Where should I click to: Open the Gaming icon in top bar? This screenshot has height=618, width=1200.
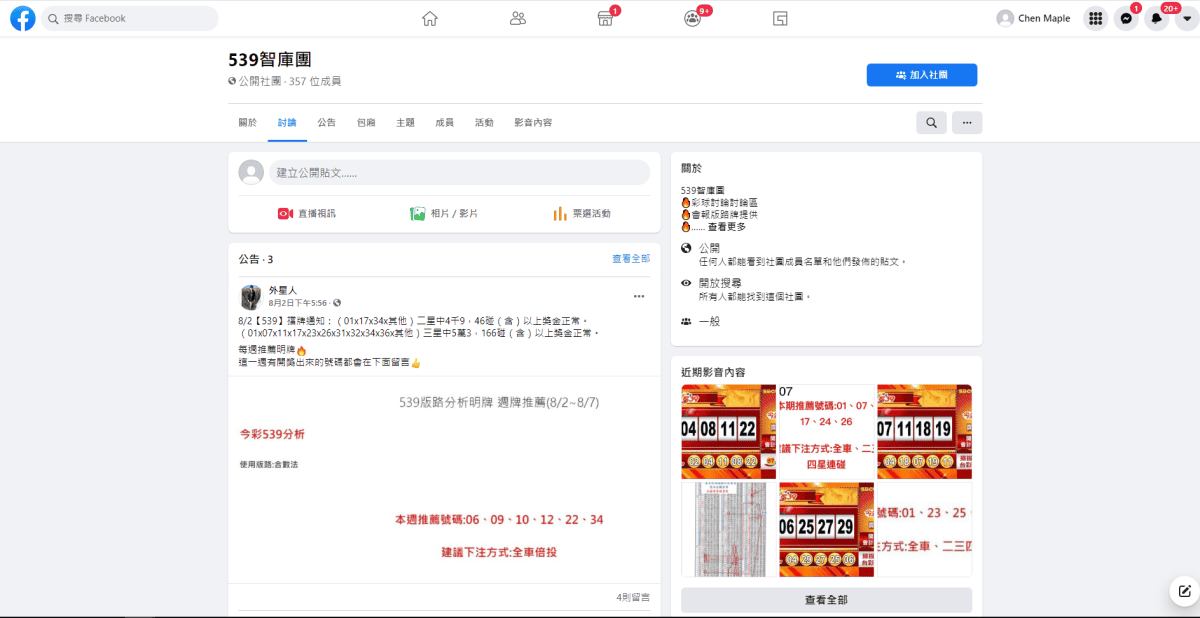click(781, 18)
